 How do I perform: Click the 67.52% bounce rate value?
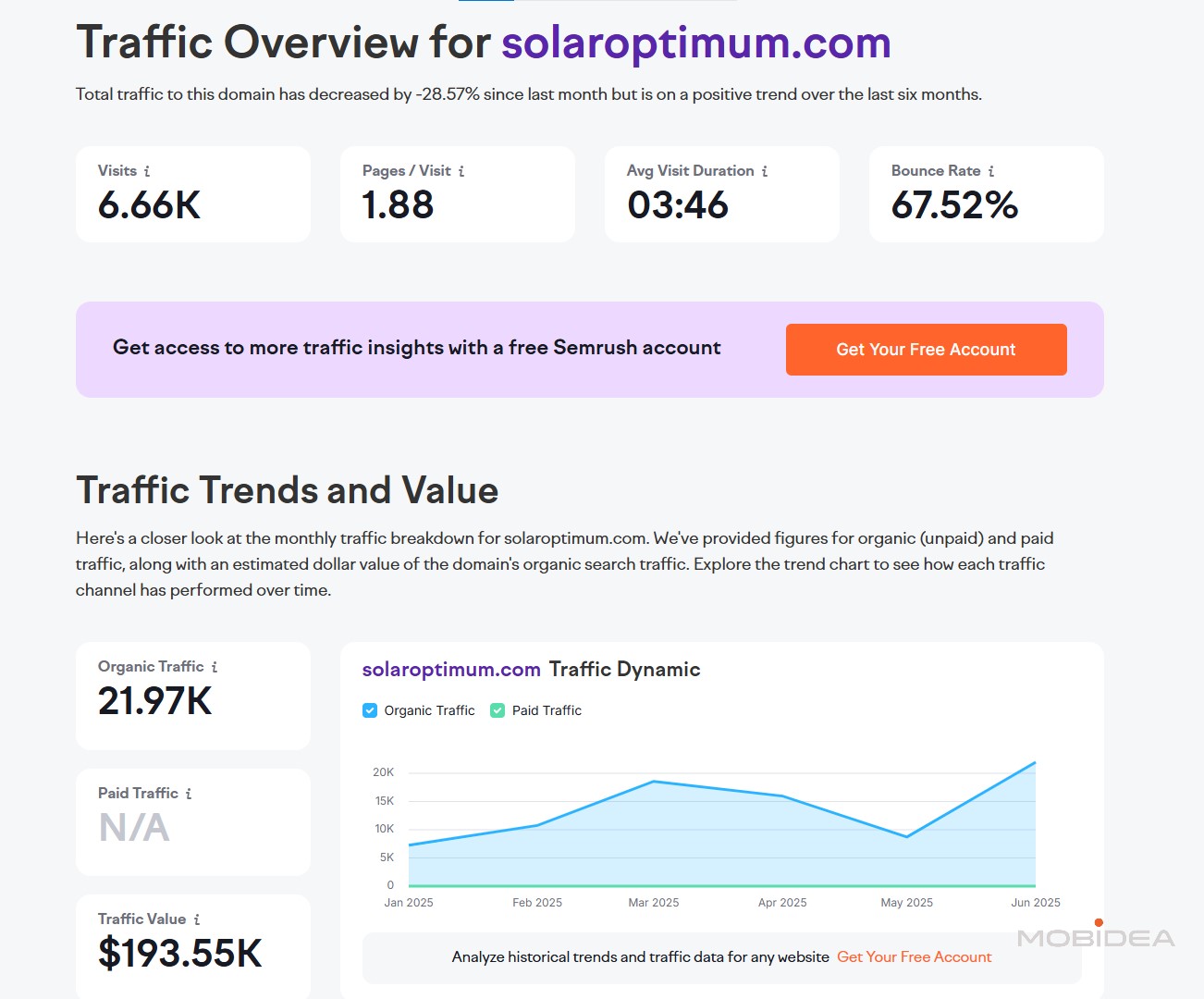(954, 205)
